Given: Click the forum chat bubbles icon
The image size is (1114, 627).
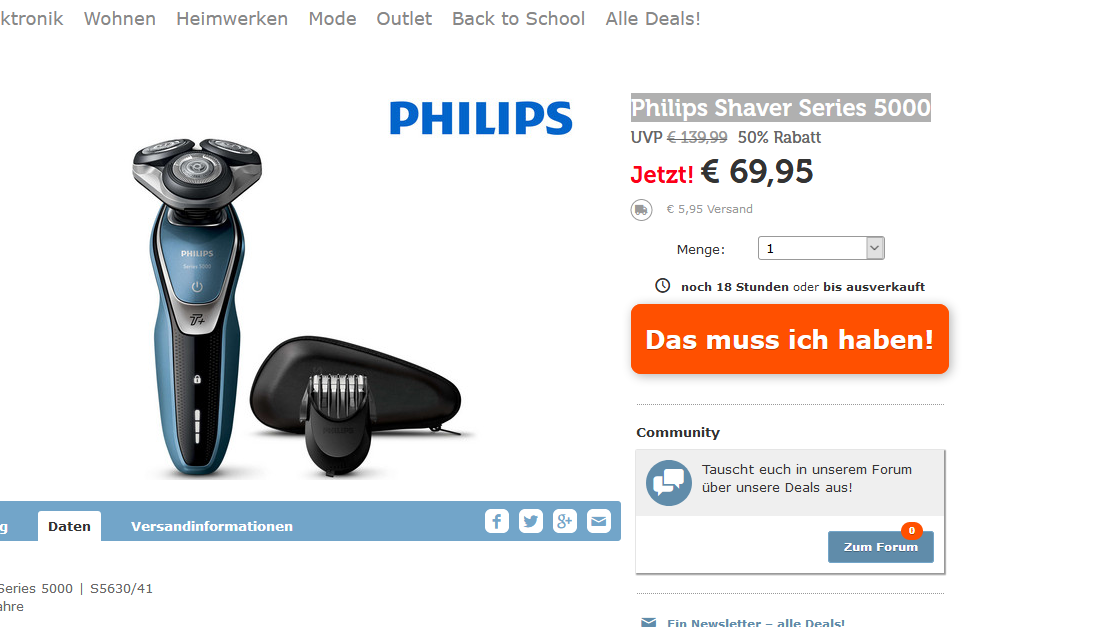Looking at the screenshot, I should [669, 483].
